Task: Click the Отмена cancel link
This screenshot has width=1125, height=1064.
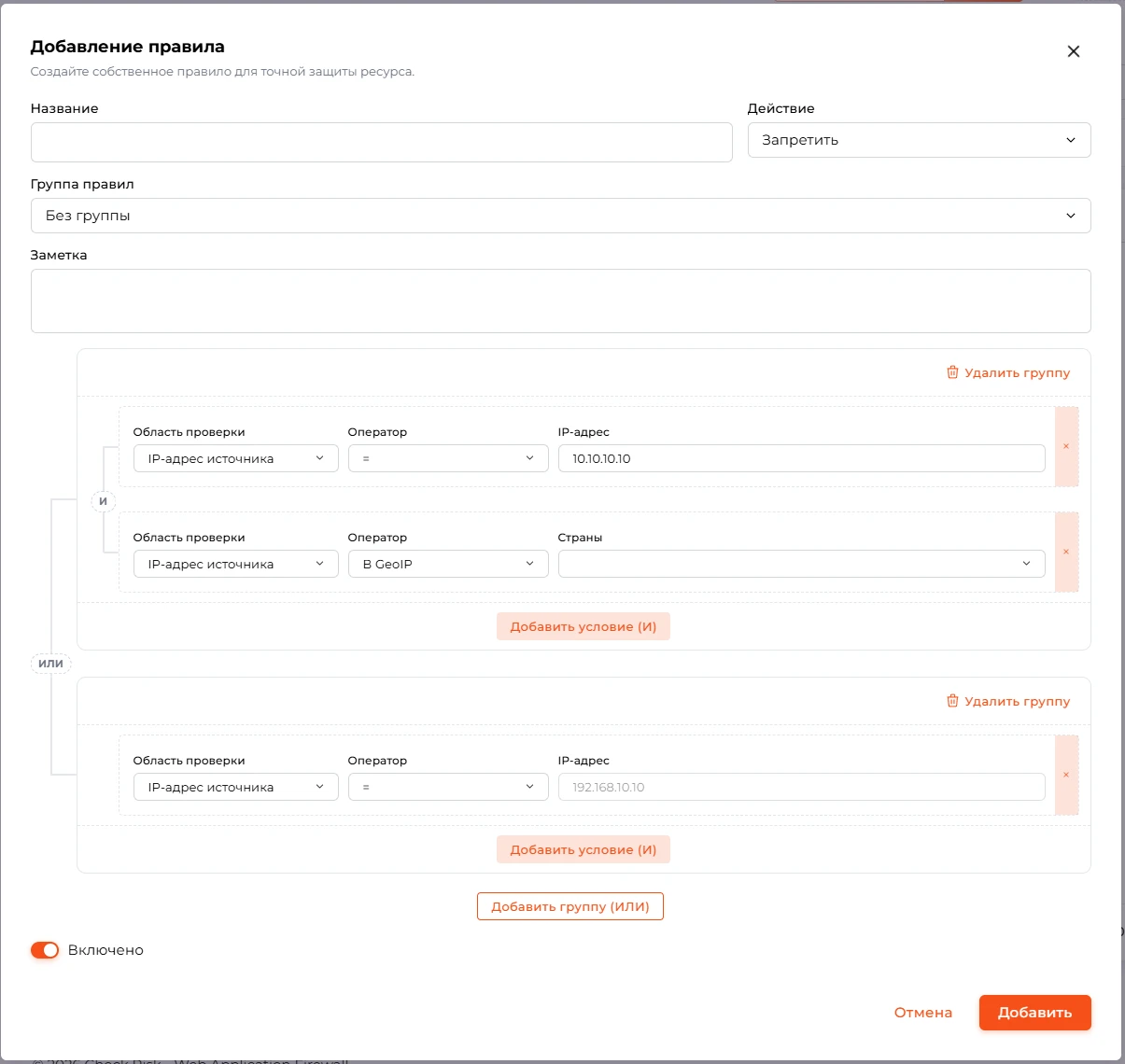Action: (x=923, y=1013)
